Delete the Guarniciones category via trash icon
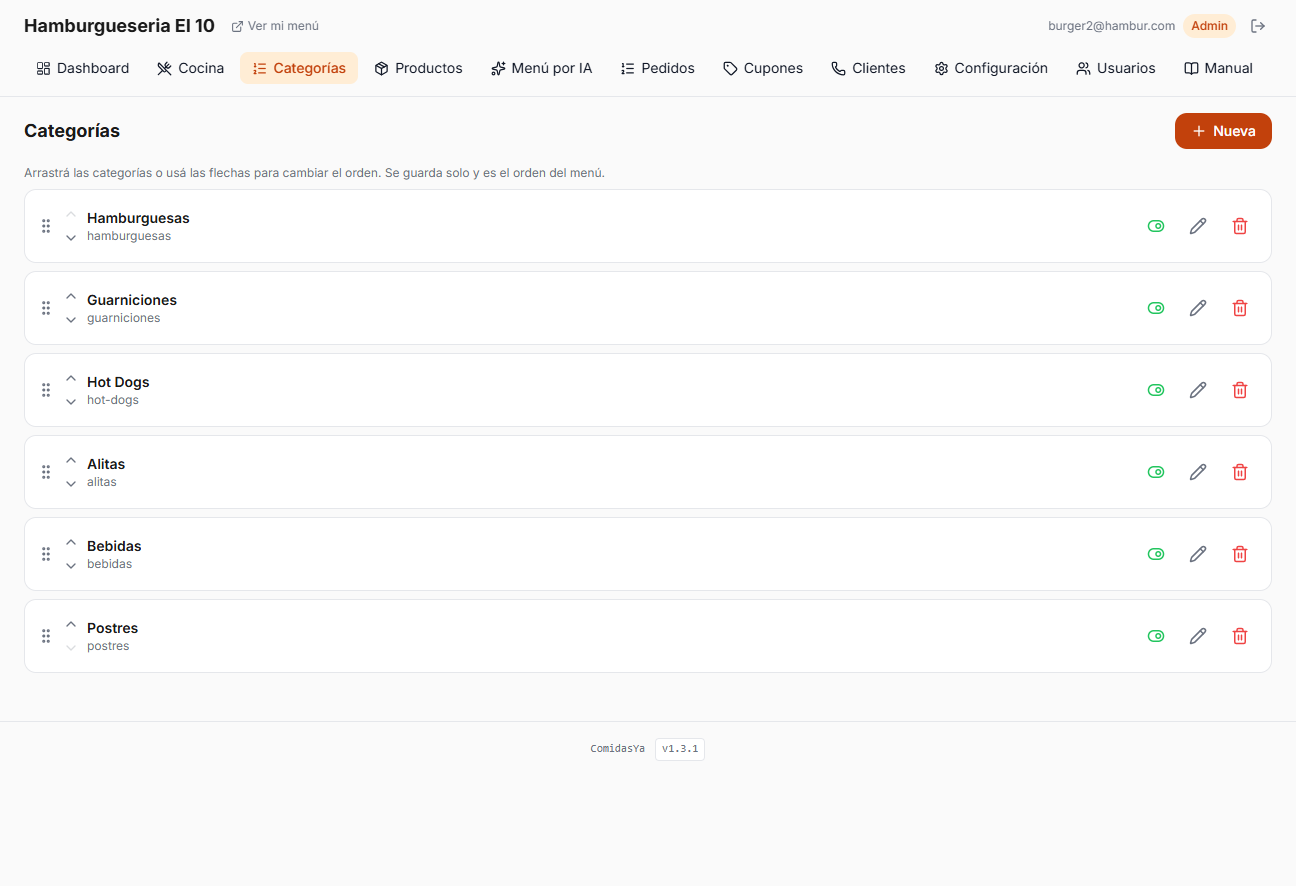Image resolution: width=1296 pixels, height=886 pixels. point(1240,308)
